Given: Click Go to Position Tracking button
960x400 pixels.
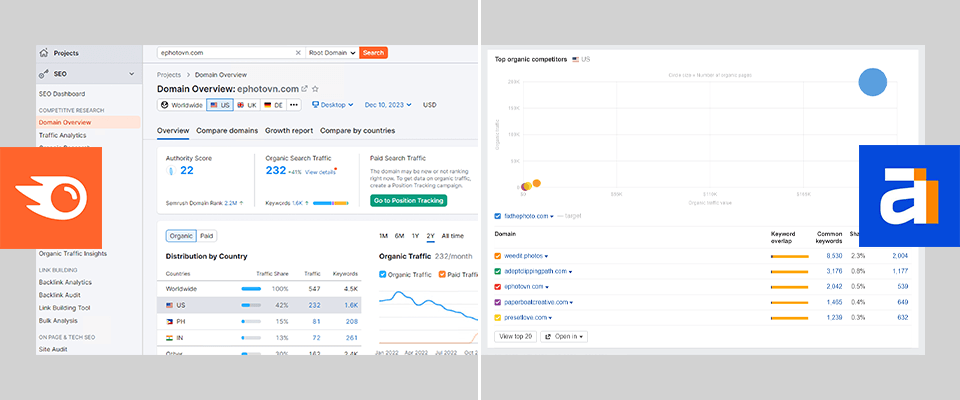Looking at the screenshot, I should (408, 200).
